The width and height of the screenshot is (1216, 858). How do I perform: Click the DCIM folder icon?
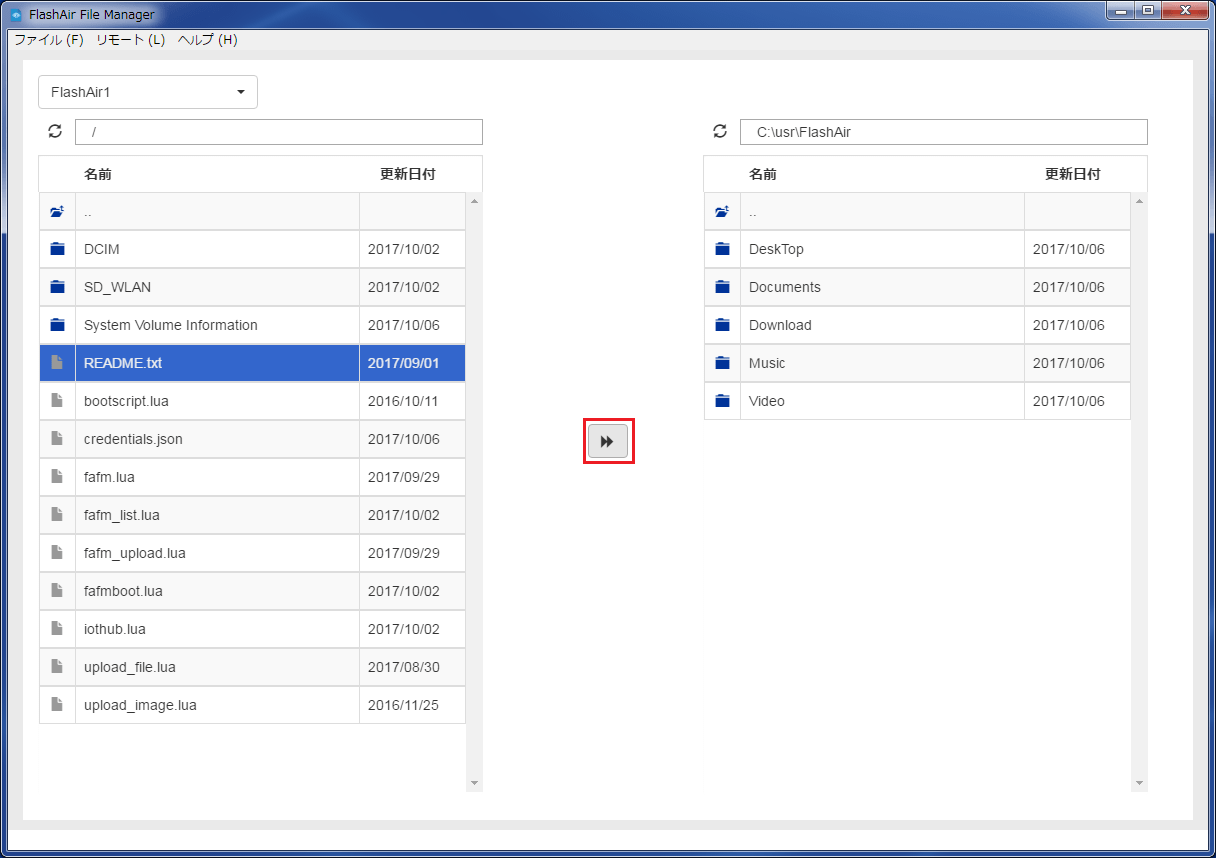point(57,249)
